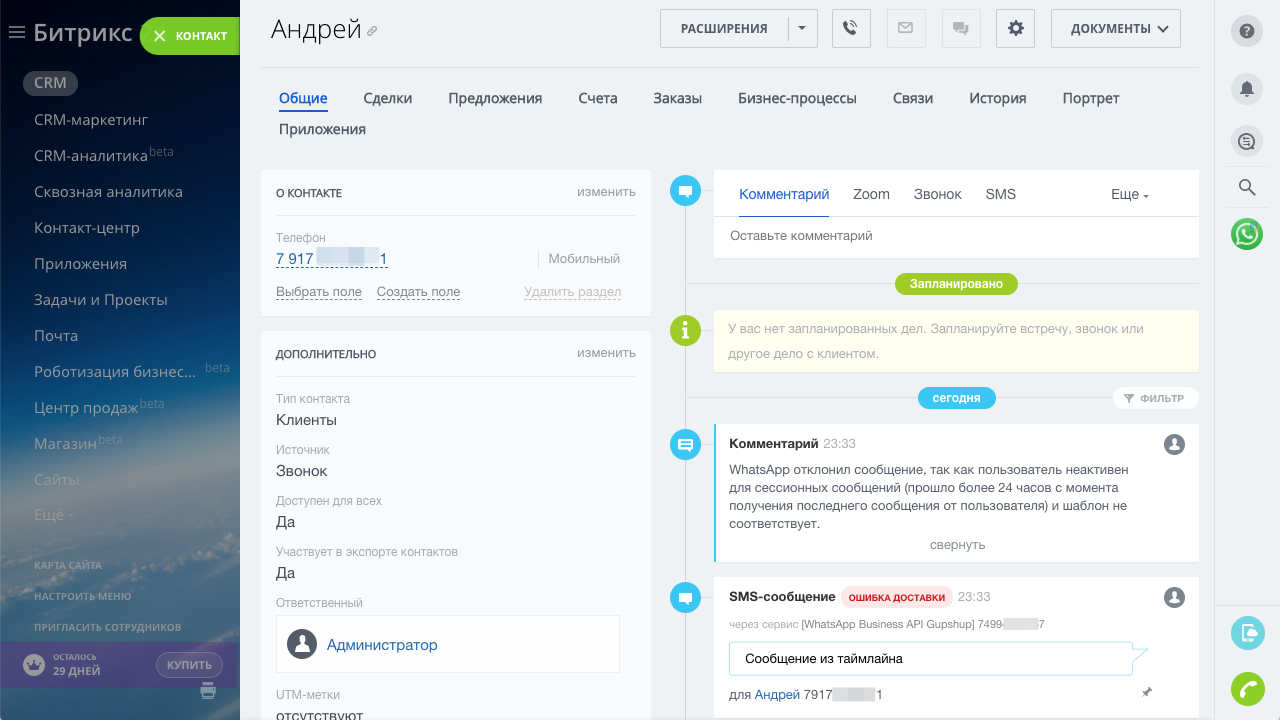Collapse comment using свернуть link
This screenshot has width=1280, height=720.
pos(957,545)
